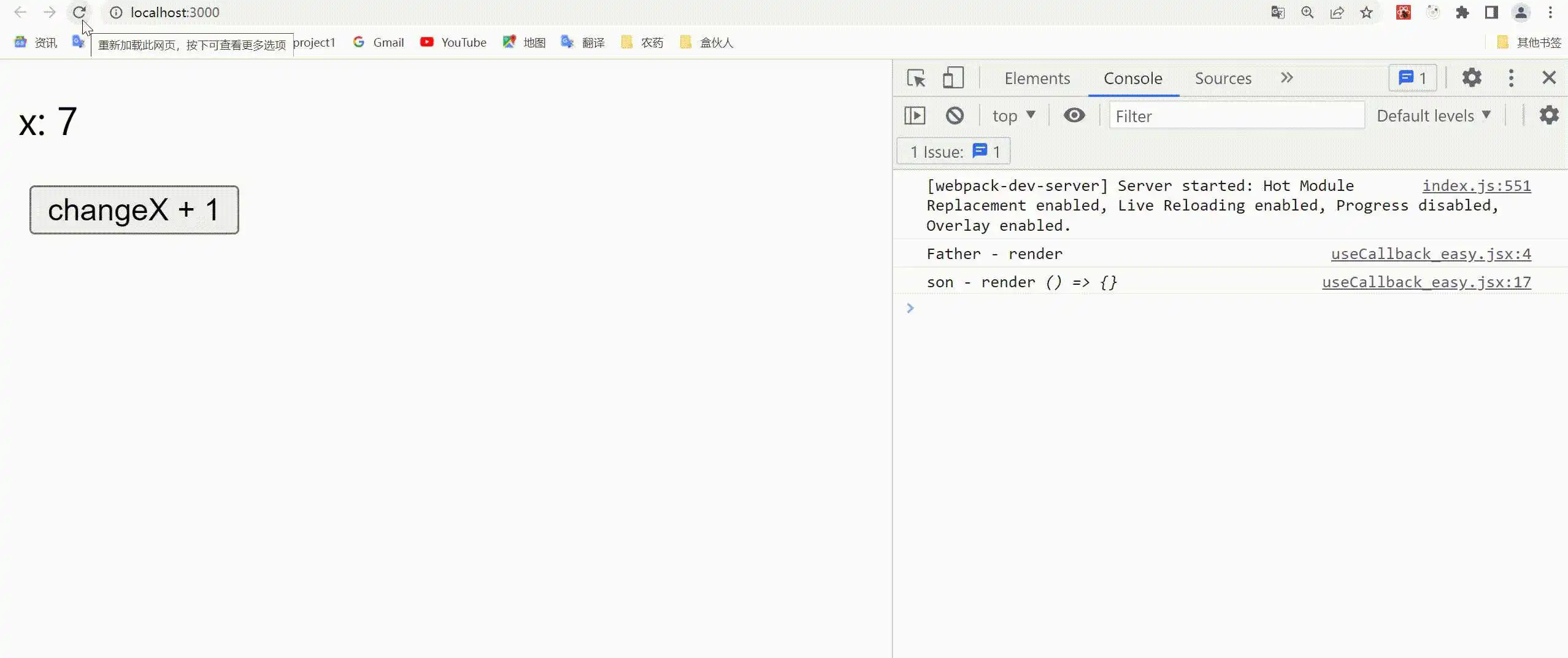Open 农药 bookmark folder
The height and width of the screenshot is (658, 1568).
click(x=642, y=42)
